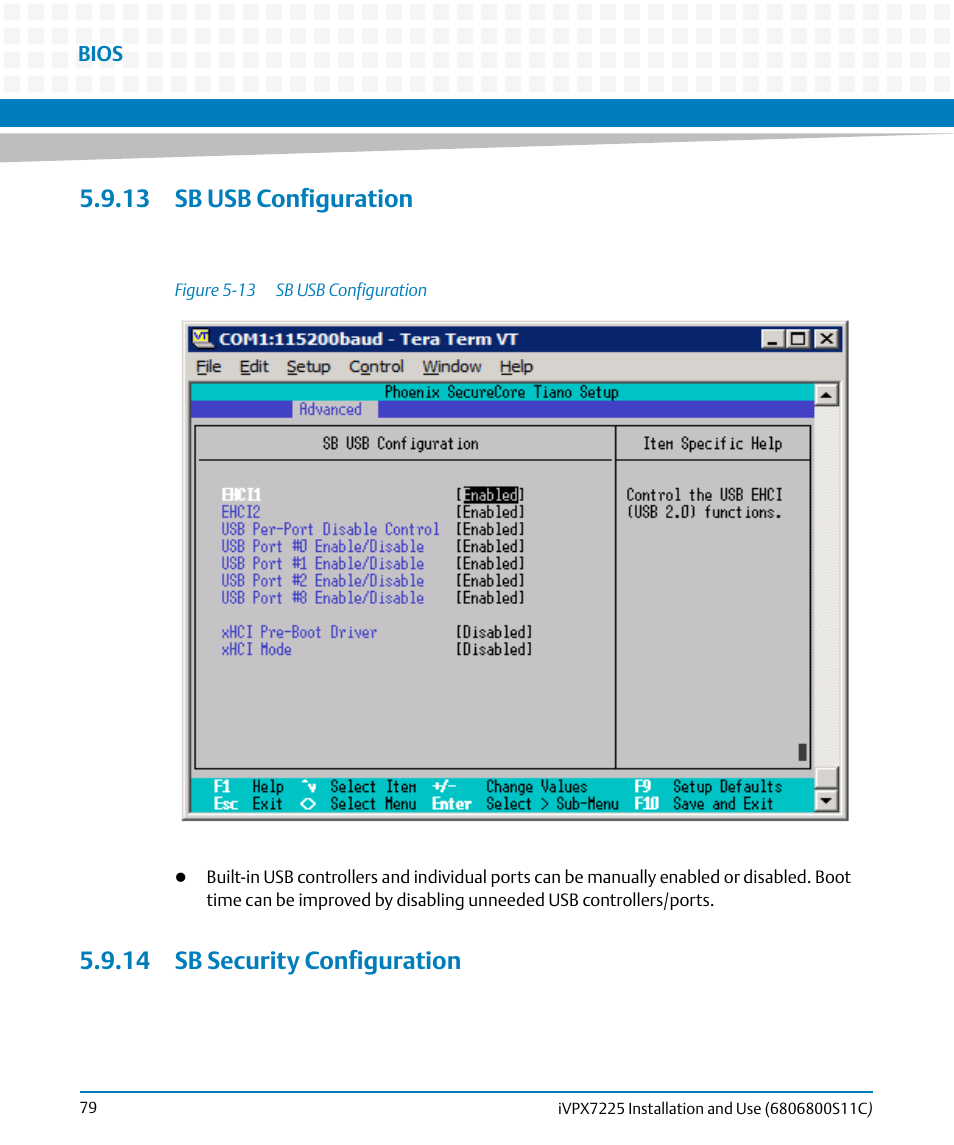Minimize the Tera Term window
Screen dimensions: 954x1145
pos(772,339)
